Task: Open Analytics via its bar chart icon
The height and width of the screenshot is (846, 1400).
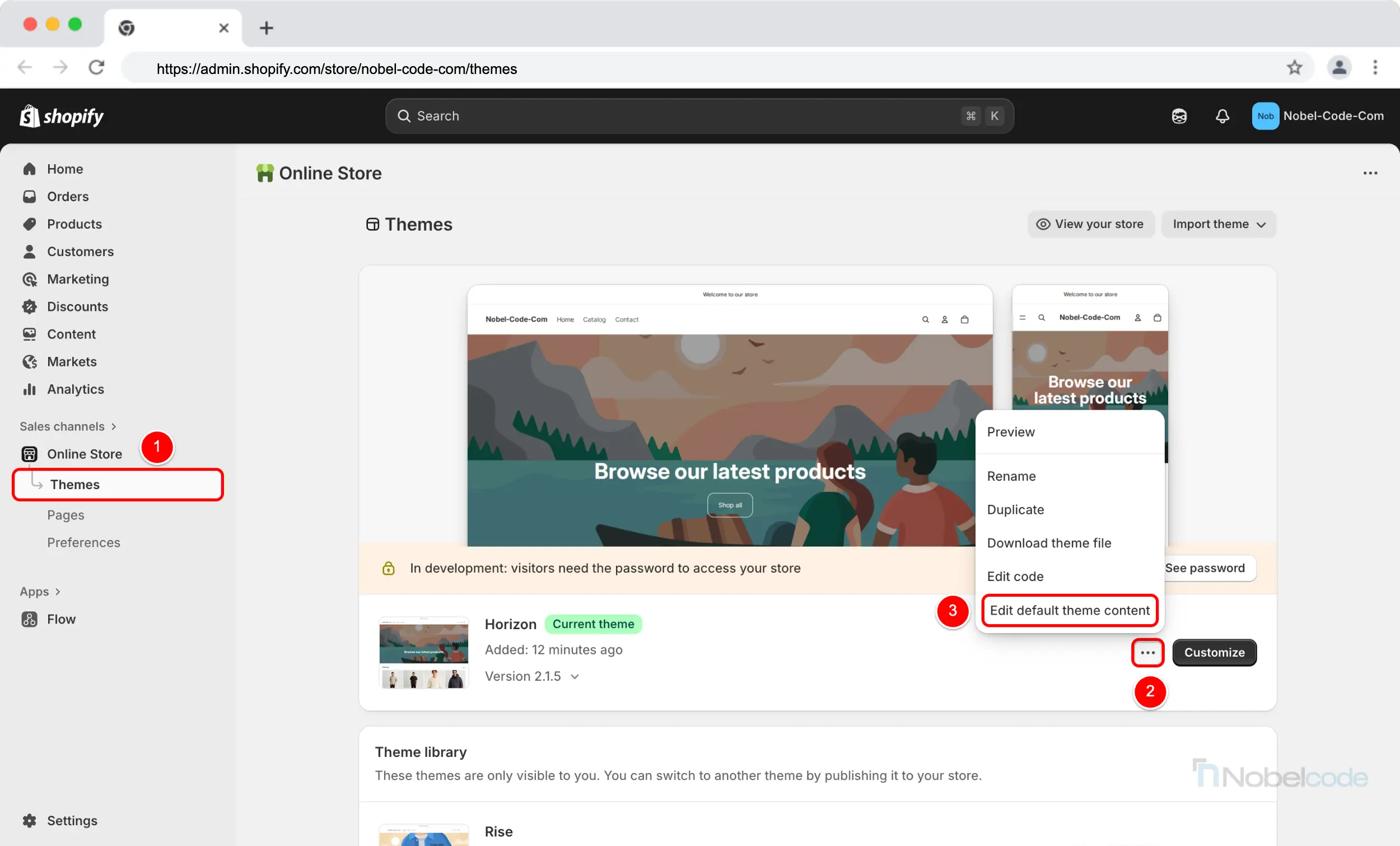Action: click(30, 389)
